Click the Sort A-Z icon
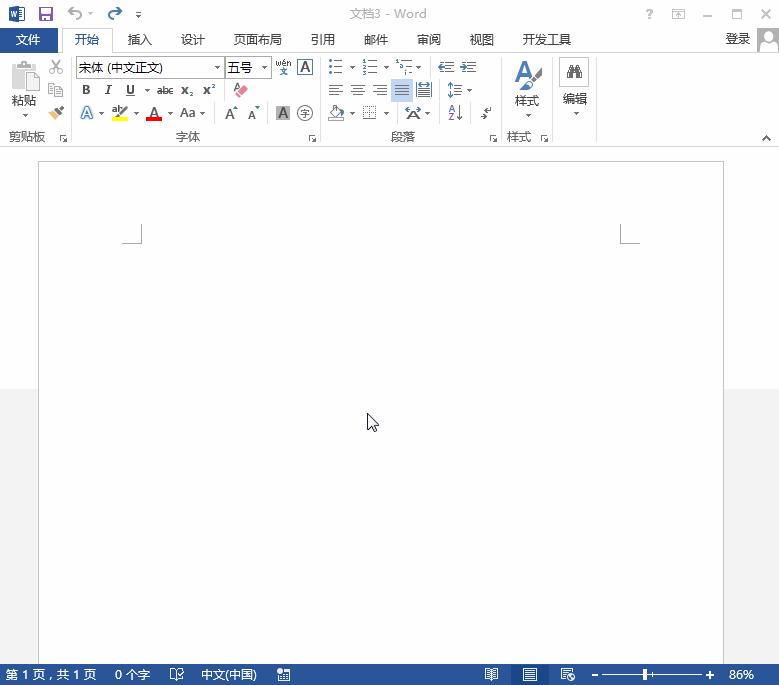This screenshot has height=685, width=779. 455,113
